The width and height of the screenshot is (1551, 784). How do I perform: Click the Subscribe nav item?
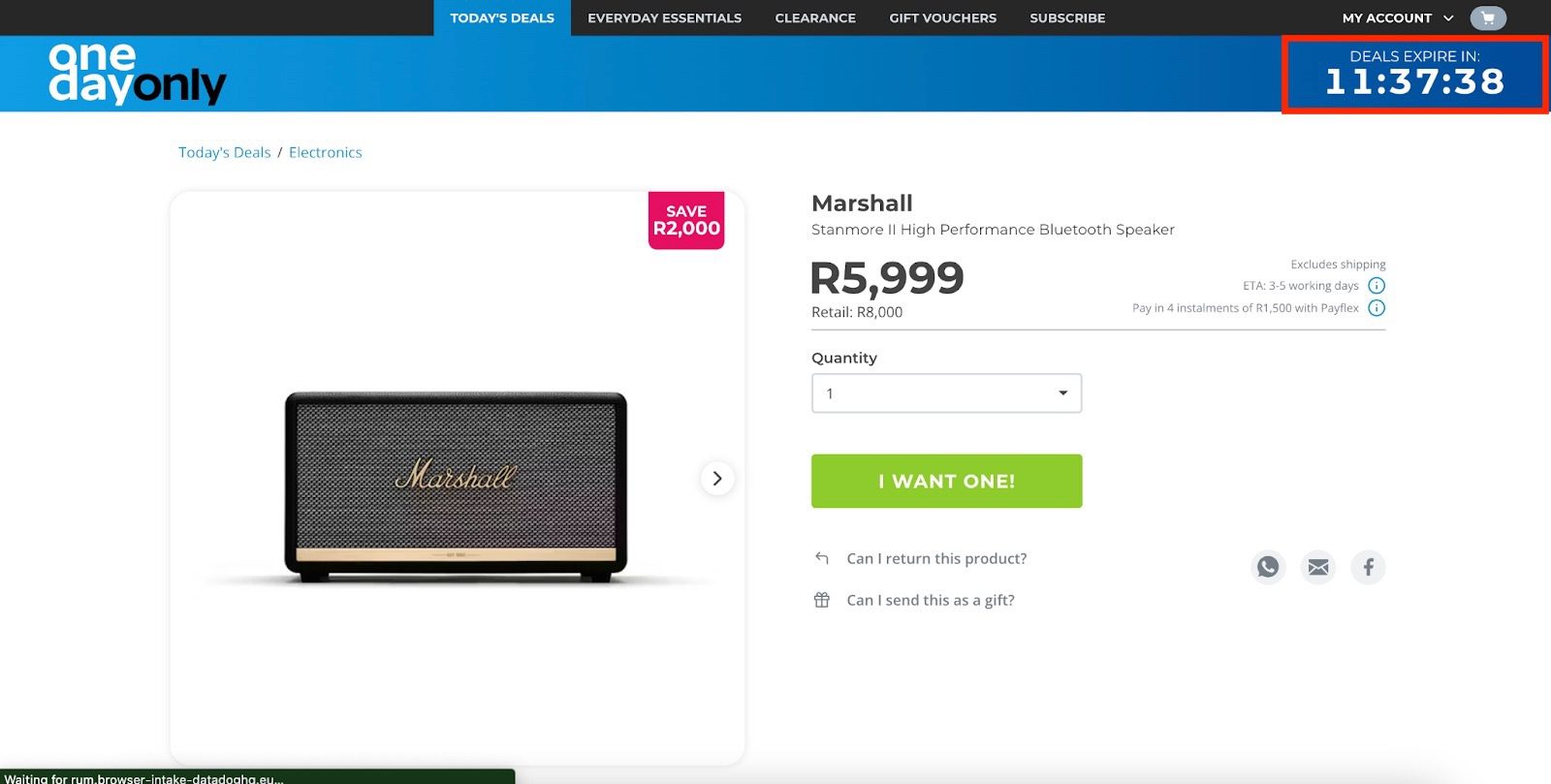(x=1067, y=18)
